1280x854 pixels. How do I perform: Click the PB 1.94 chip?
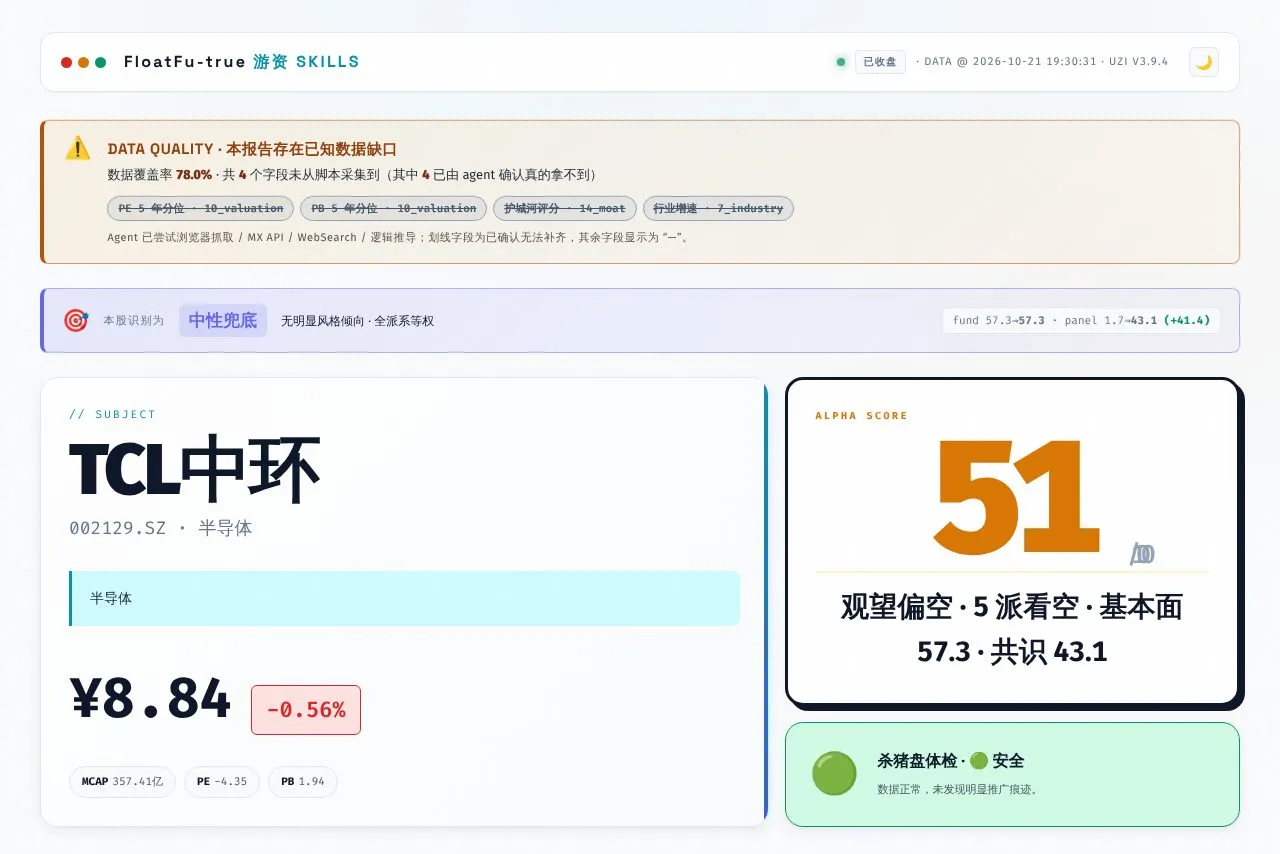point(303,782)
